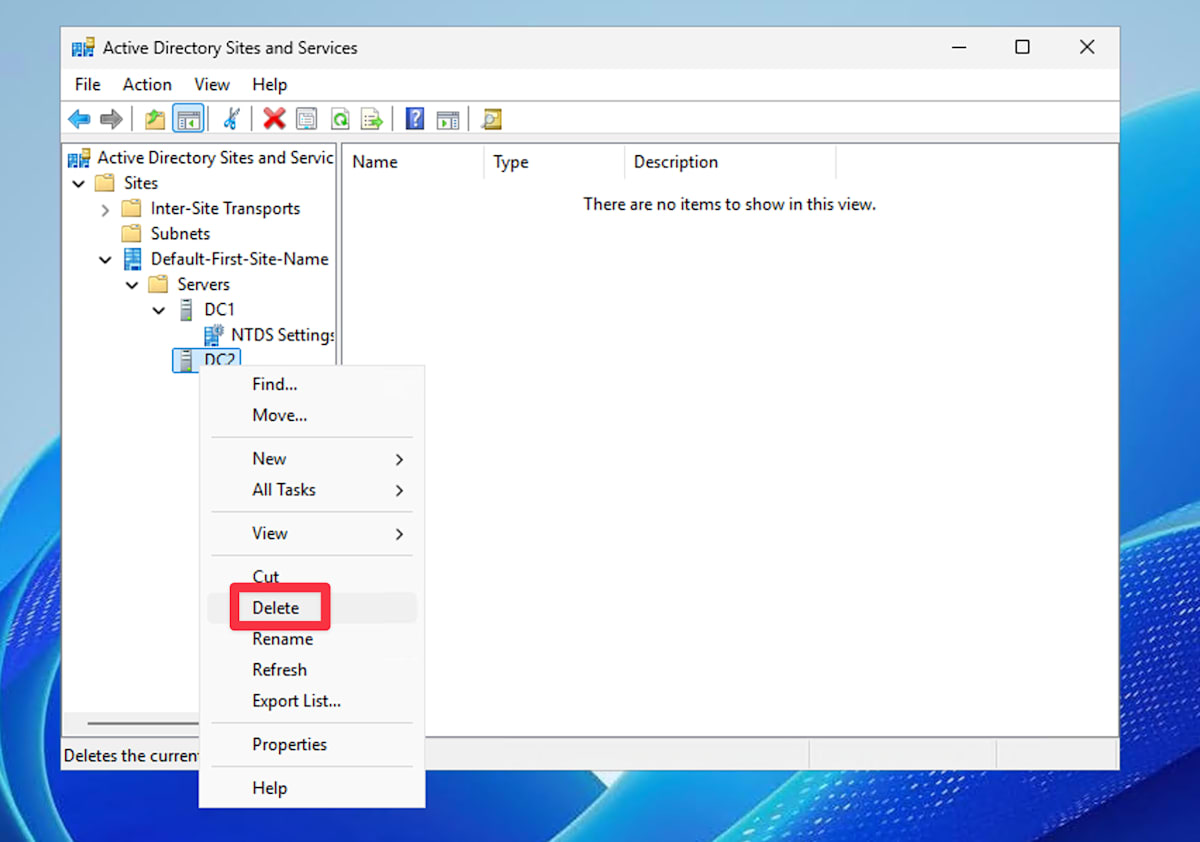The height and width of the screenshot is (842, 1200).
Task: Go up one level with the folder icon
Action: (x=155, y=119)
